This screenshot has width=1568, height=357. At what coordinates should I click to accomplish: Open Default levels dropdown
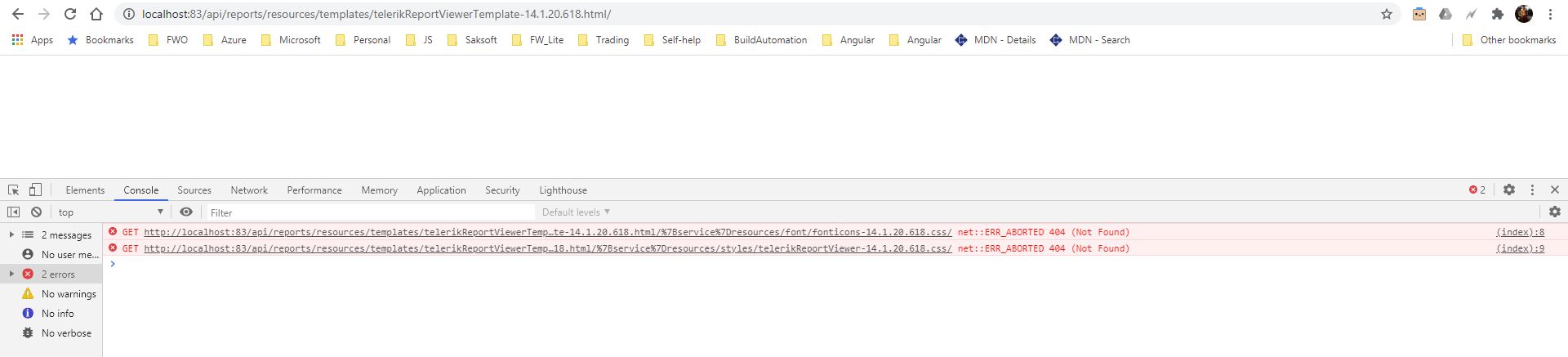pyautogui.click(x=576, y=212)
